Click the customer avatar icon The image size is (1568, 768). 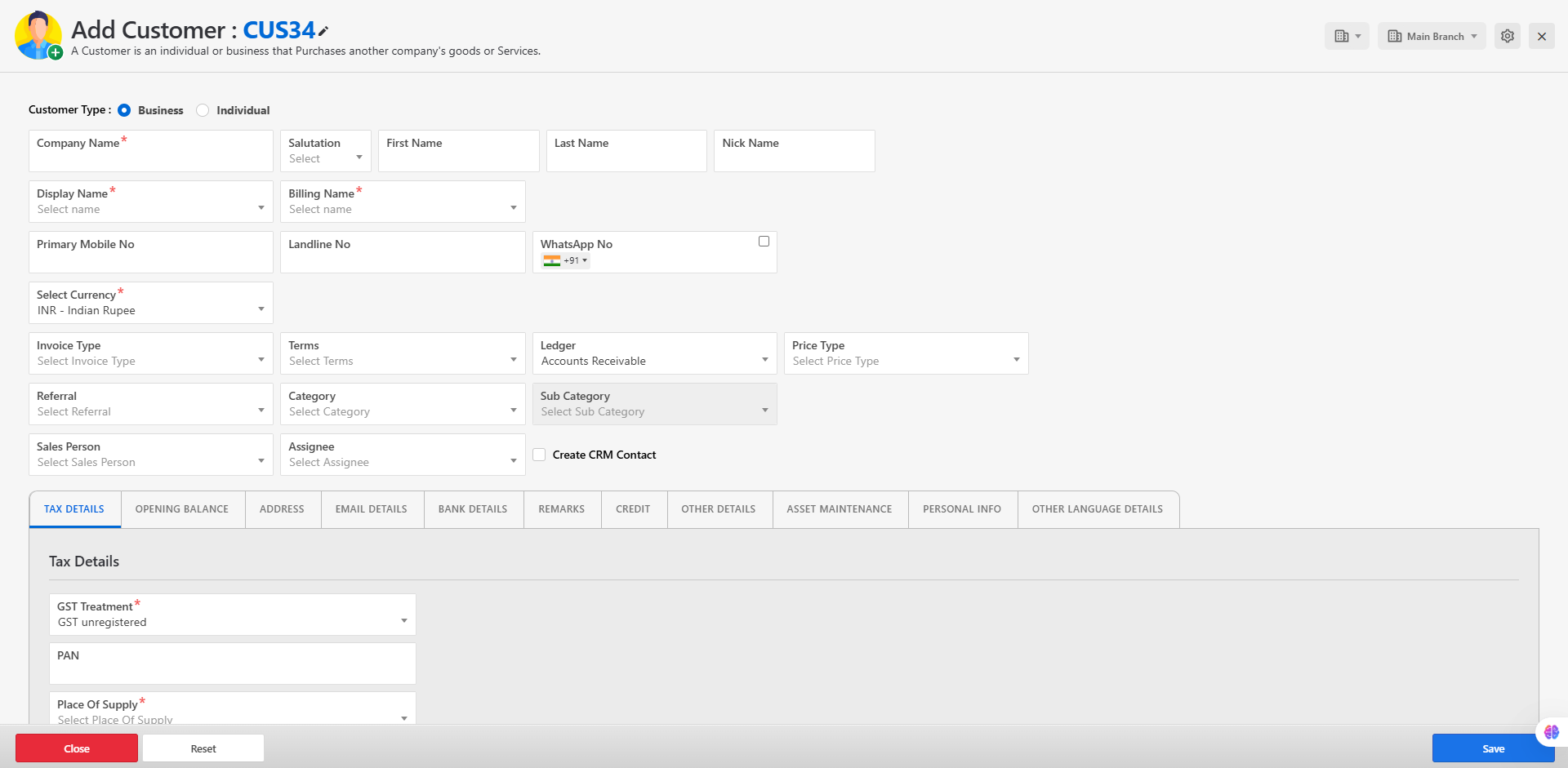coord(38,36)
